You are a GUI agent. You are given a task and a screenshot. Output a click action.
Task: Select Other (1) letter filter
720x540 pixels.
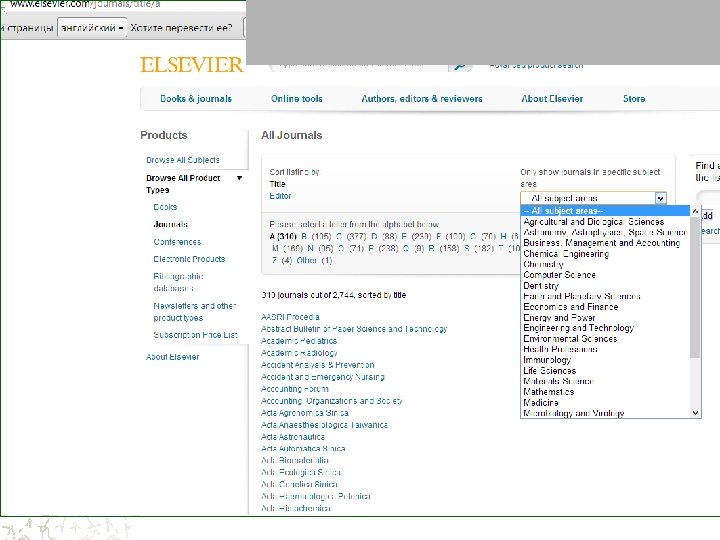(314, 260)
